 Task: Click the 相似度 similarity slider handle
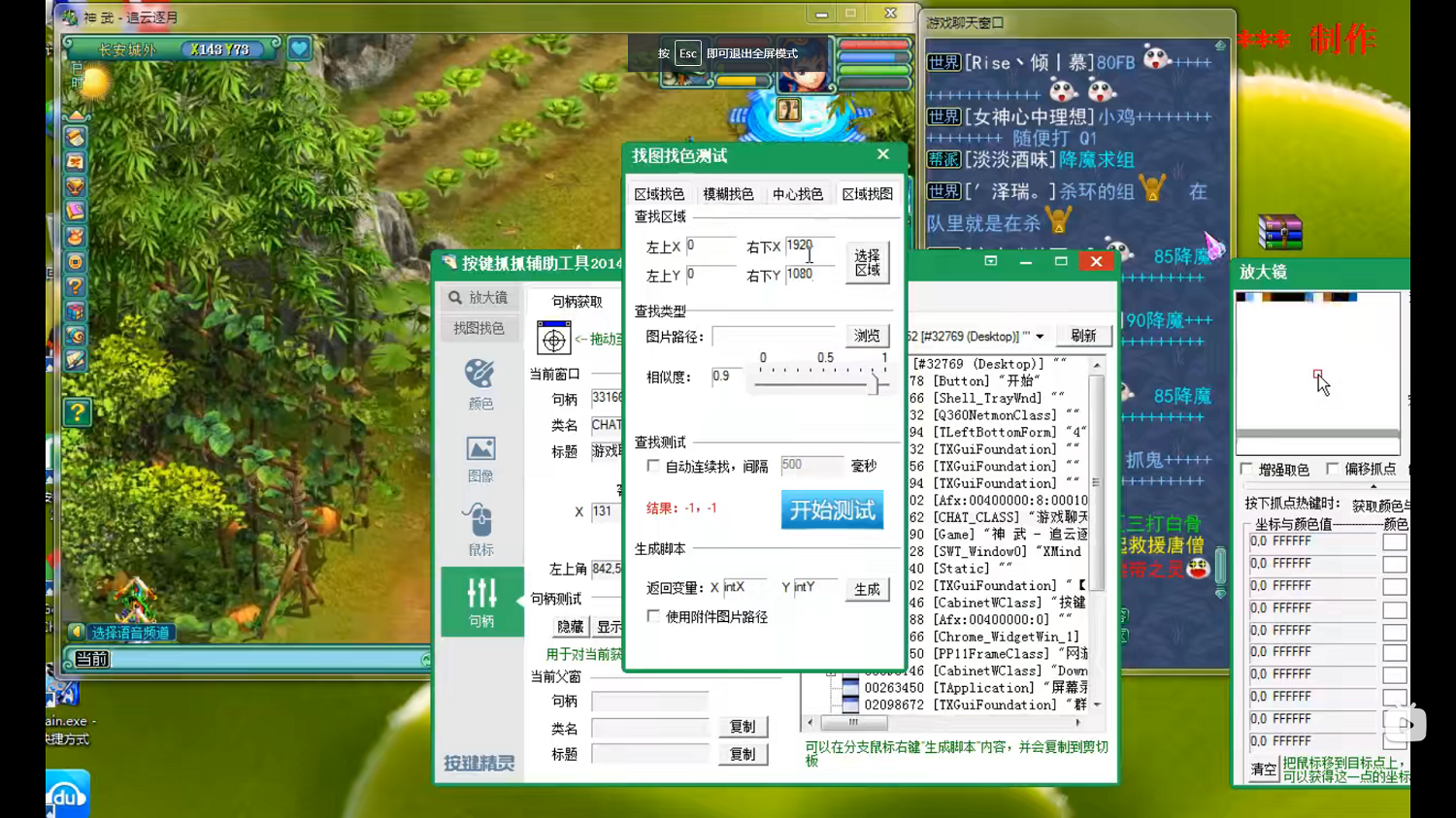tap(874, 383)
